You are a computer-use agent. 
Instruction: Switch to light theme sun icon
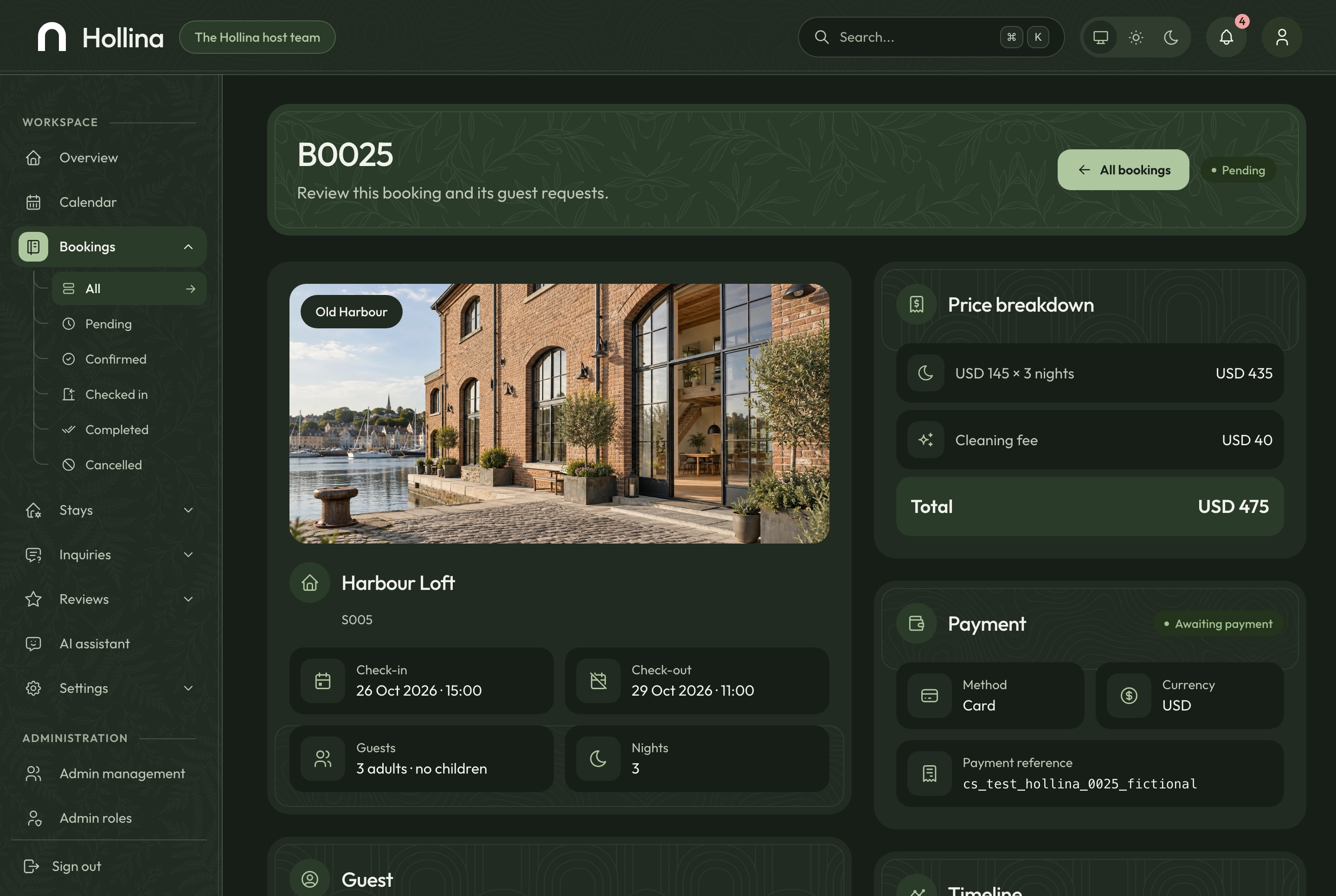coord(1136,37)
